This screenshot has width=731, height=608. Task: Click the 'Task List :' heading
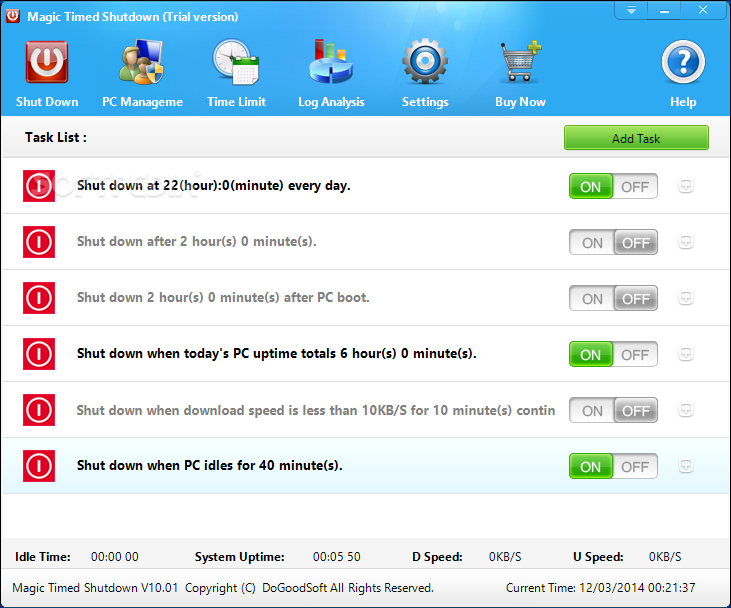(55, 138)
